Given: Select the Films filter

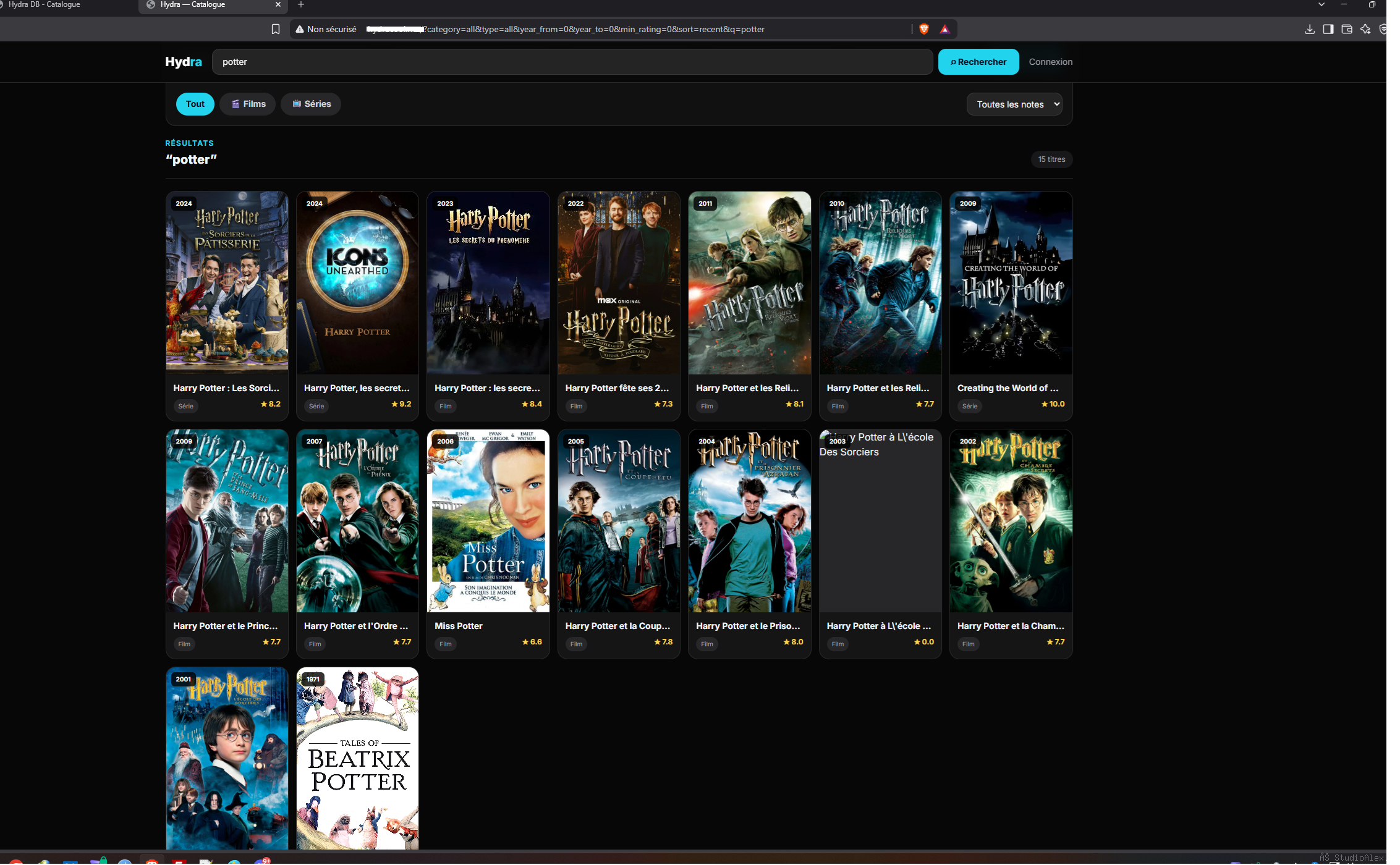Looking at the screenshot, I should [x=248, y=104].
